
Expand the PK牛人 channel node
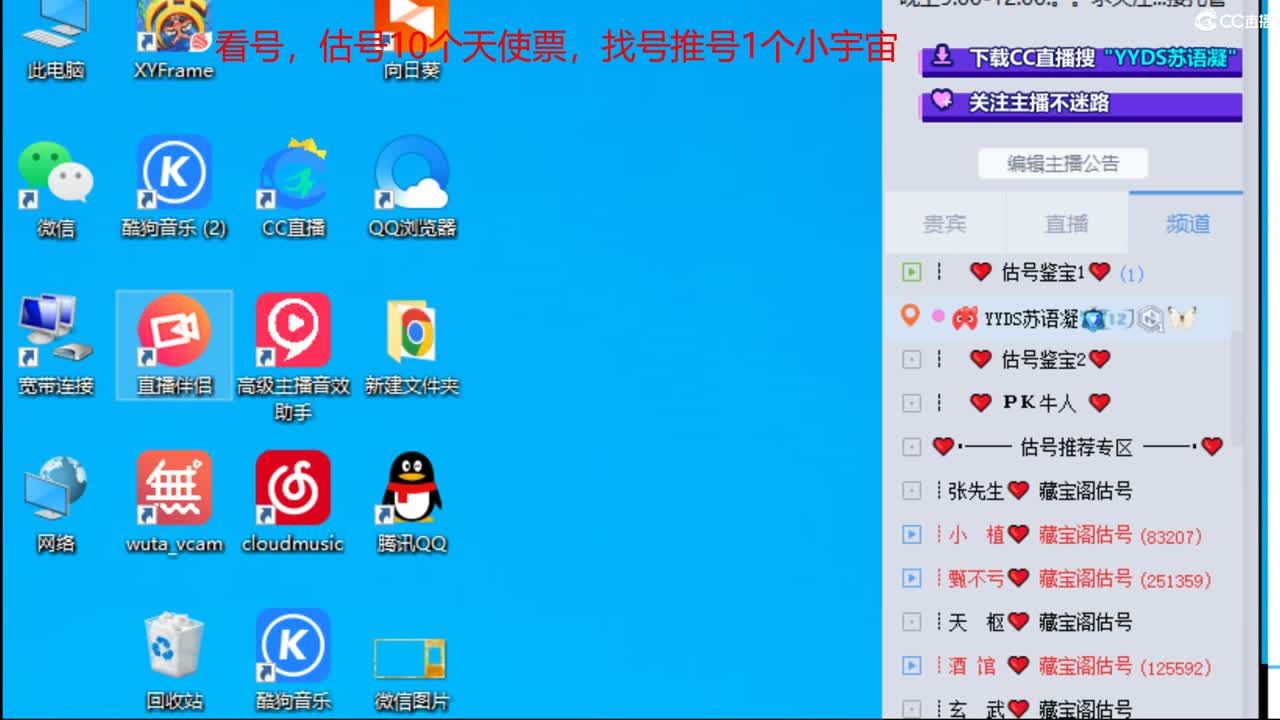pos(911,403)
